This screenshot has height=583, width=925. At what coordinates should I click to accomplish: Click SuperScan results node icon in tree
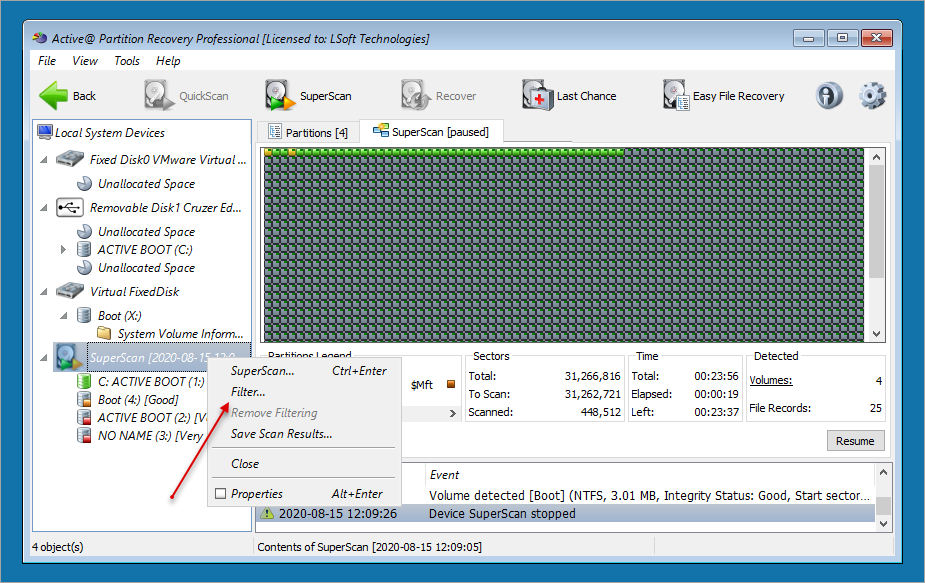click(x=69, y=358)
